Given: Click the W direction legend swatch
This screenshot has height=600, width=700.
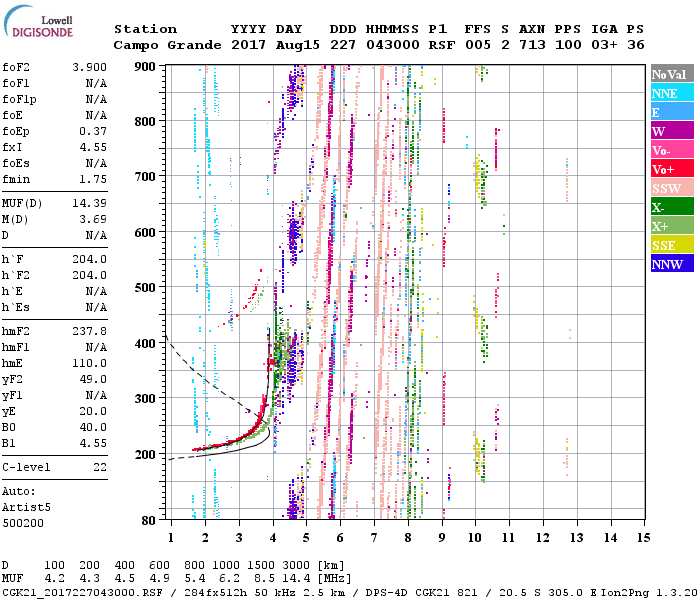Looking at the screenshot, I should 671,131.
